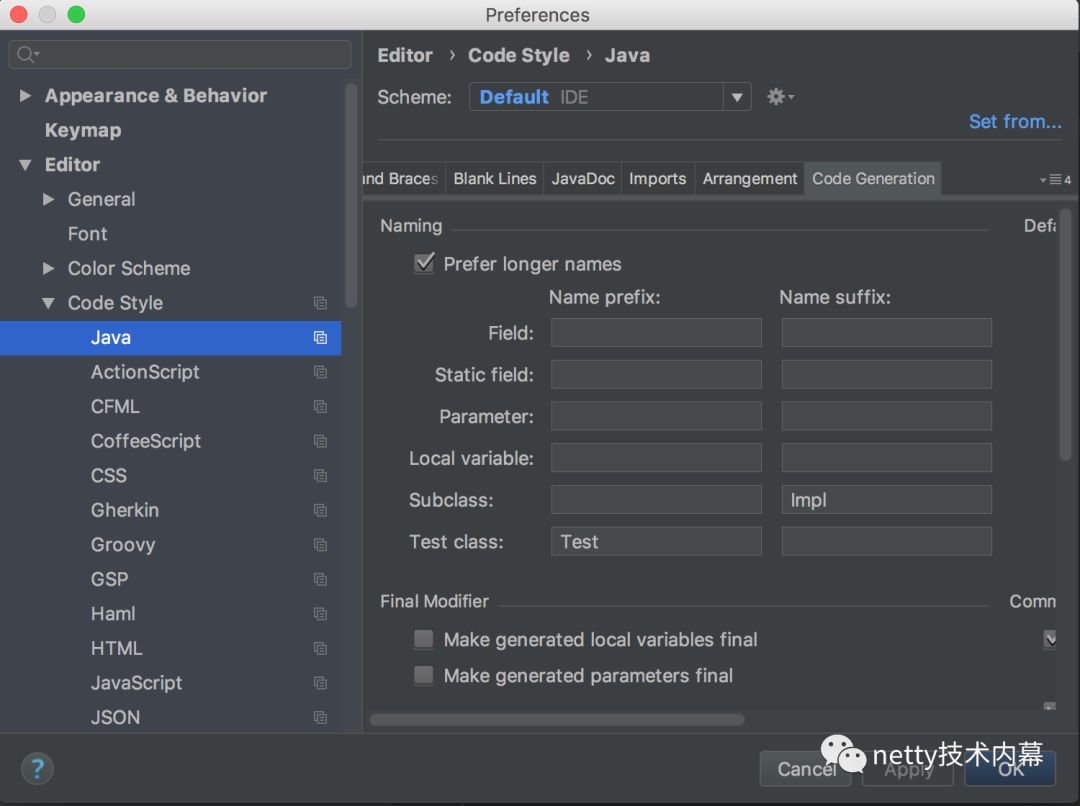Switch to the Imports tab
1080x806 pixels.
pos(658,178)
